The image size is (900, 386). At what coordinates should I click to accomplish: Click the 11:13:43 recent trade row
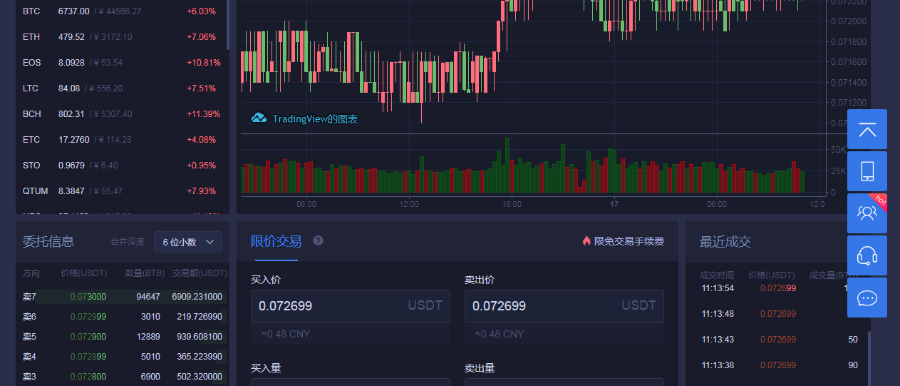coord(777,339)
